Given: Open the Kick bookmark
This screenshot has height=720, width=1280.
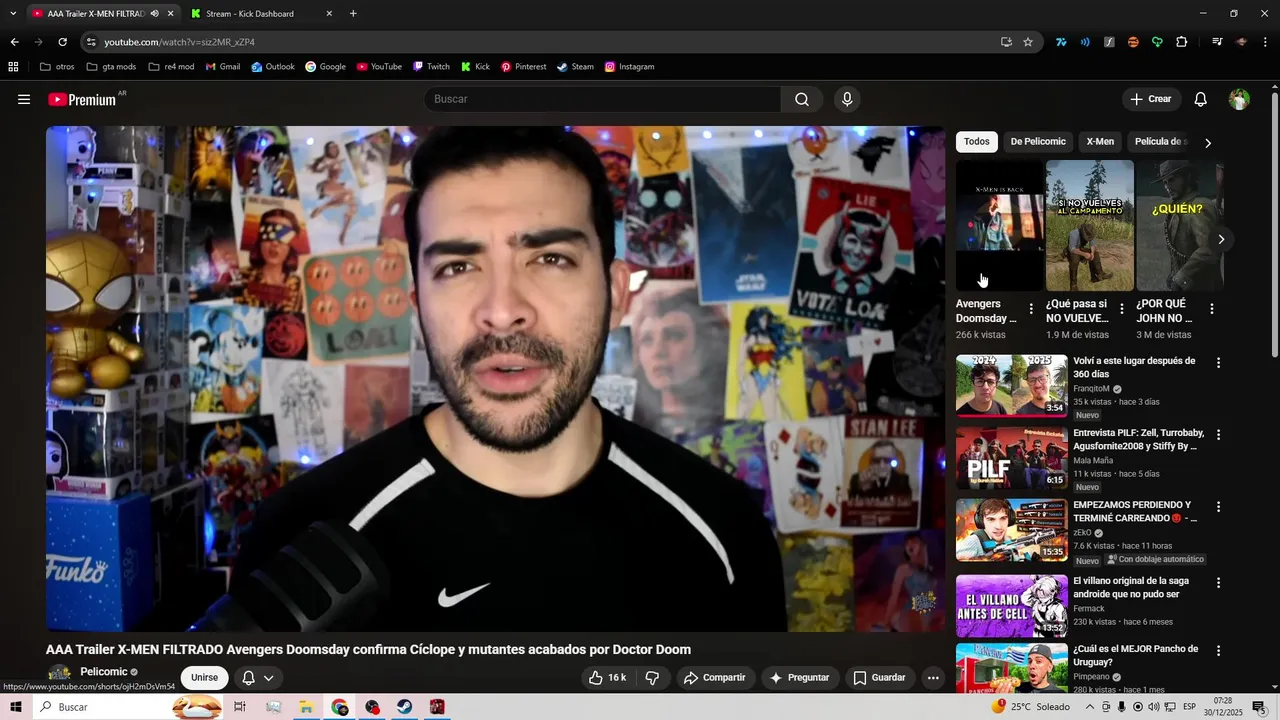Looking at the screenshot, I should coord(475,67).
